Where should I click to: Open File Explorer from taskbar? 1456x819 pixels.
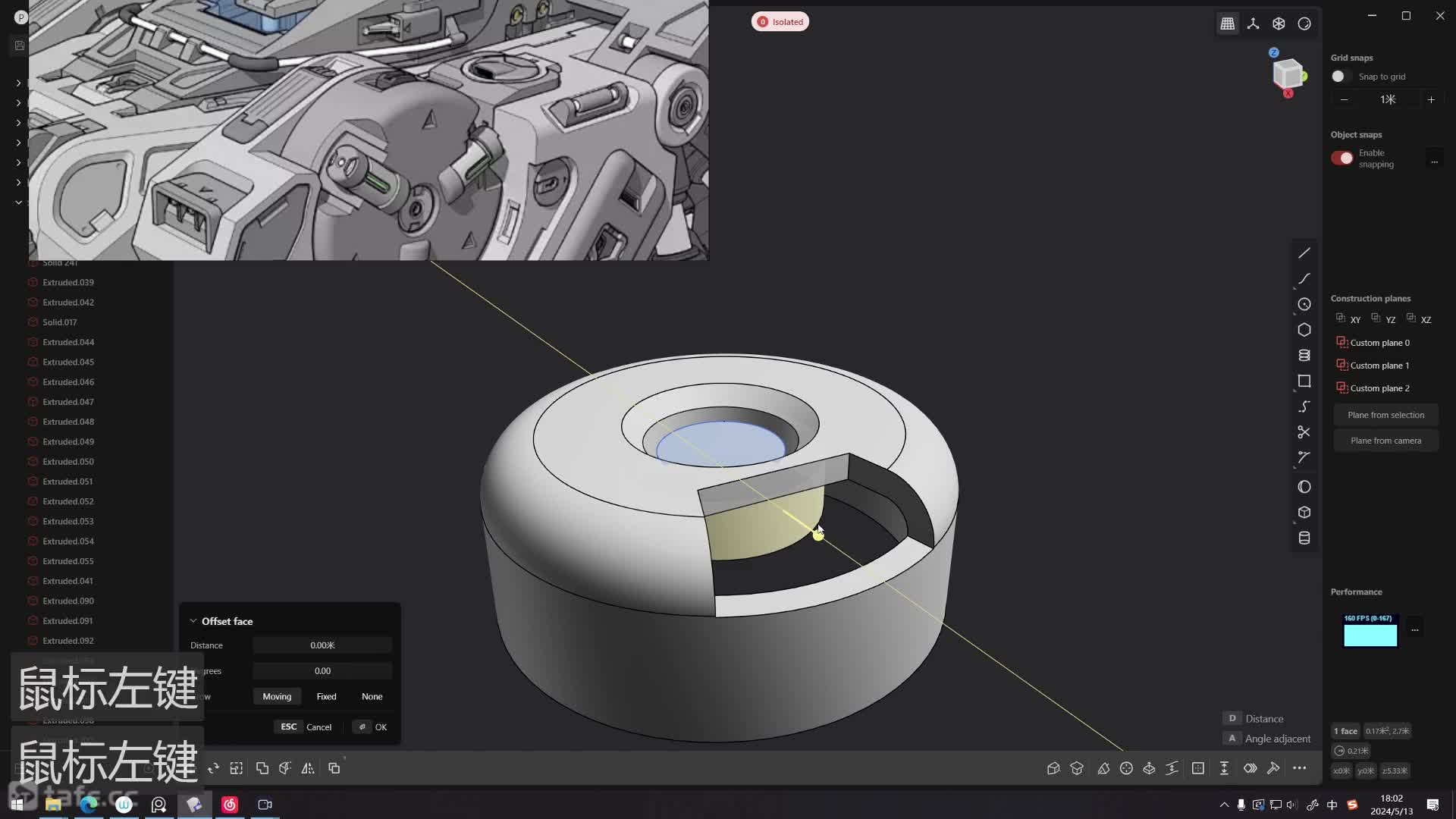click(x=53, y=805)
